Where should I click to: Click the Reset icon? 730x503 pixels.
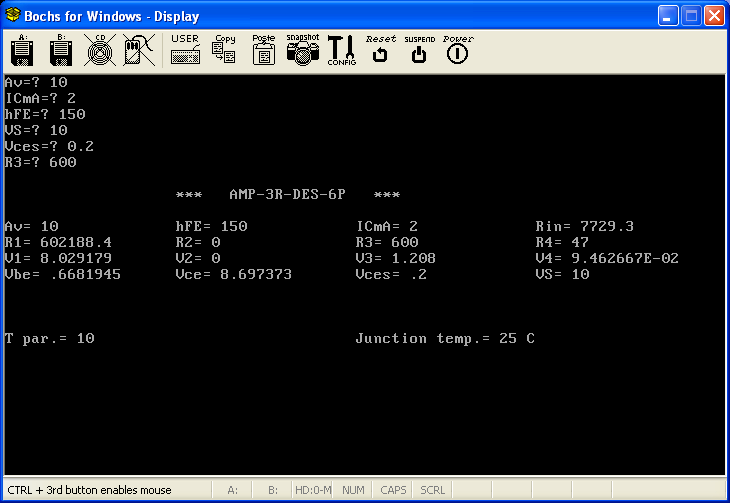380,49
